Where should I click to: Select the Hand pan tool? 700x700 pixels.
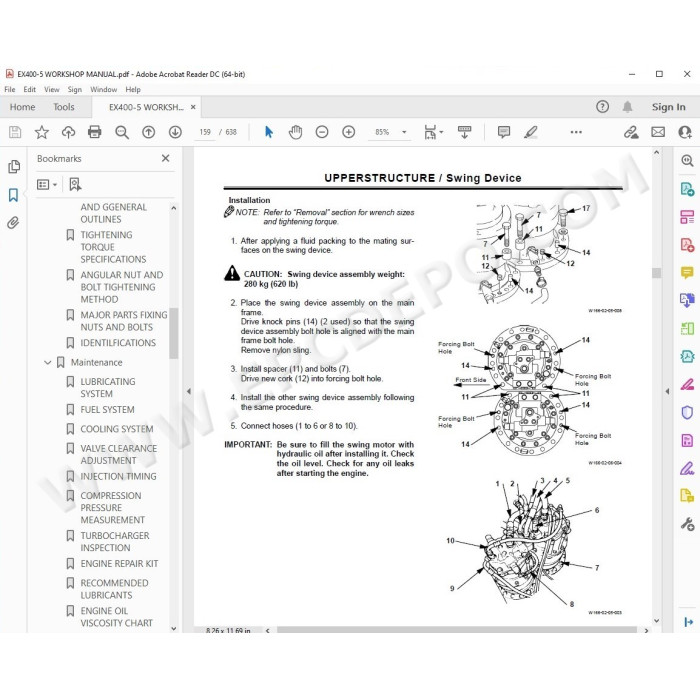[x=295, y=132]
